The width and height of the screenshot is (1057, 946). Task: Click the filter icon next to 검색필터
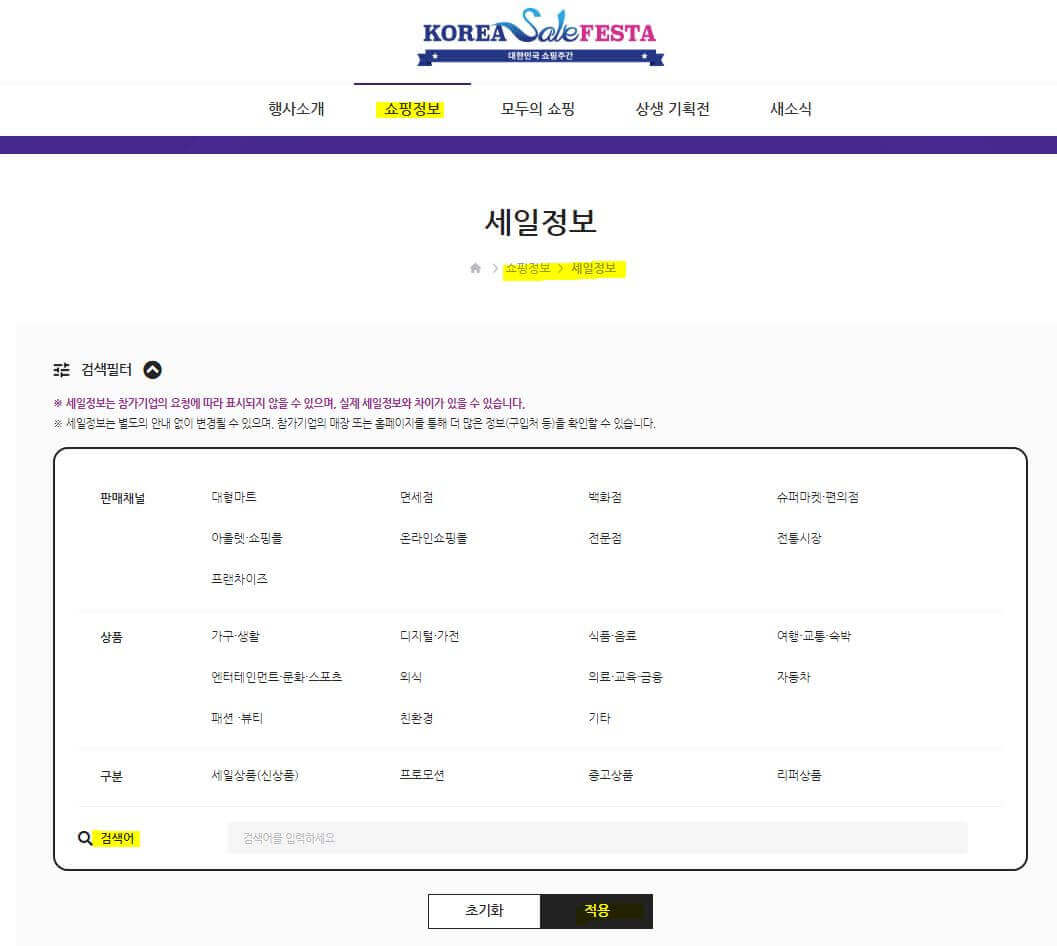pos(63,369)
